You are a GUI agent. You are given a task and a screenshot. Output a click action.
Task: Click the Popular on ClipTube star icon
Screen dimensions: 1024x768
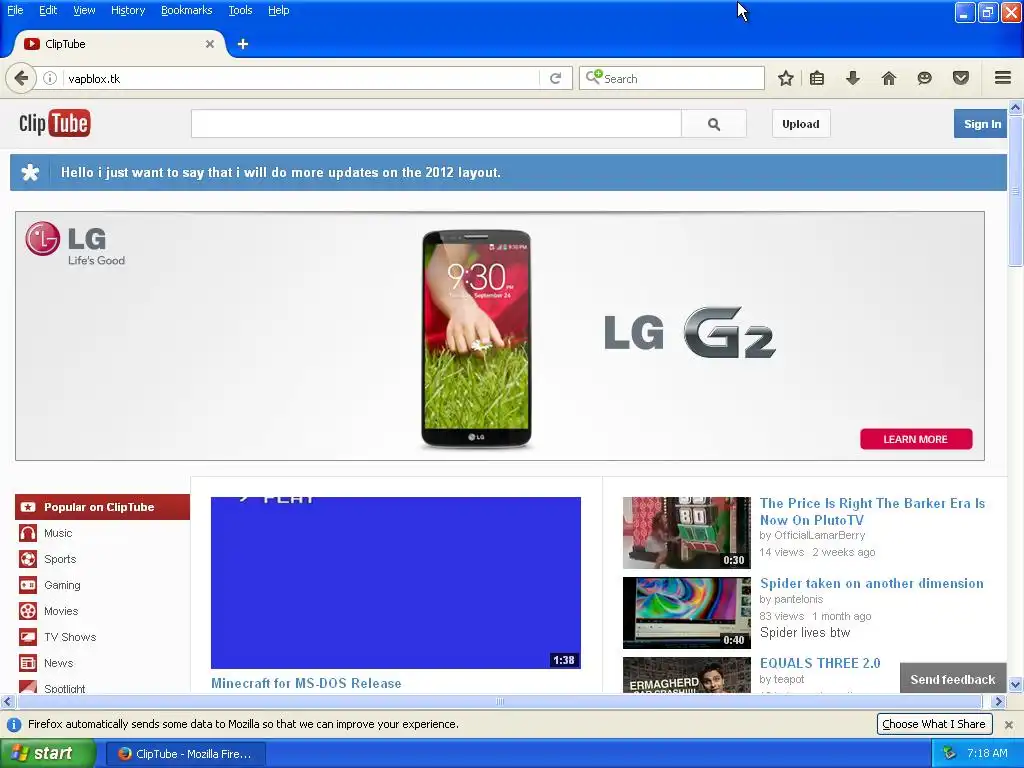tap(27, 507)
